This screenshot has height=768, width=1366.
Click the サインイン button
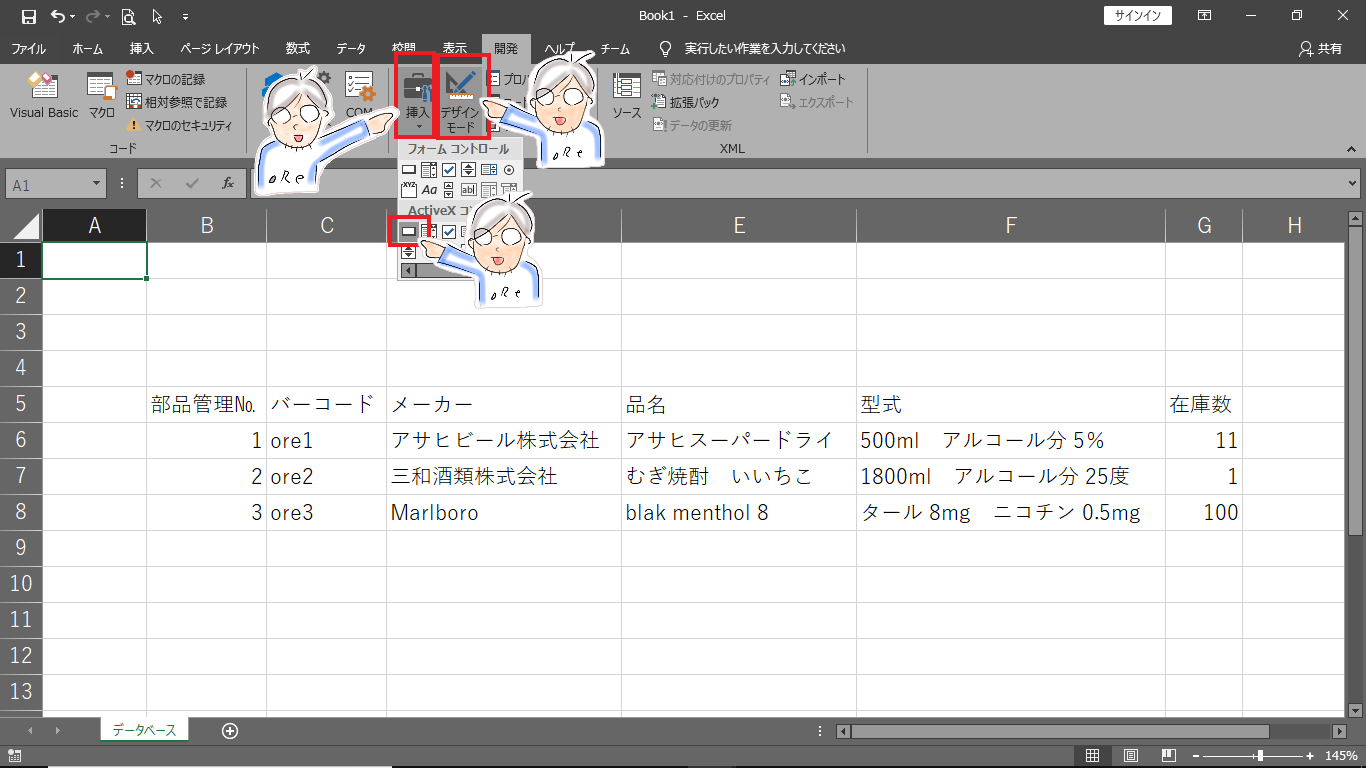1138,16
